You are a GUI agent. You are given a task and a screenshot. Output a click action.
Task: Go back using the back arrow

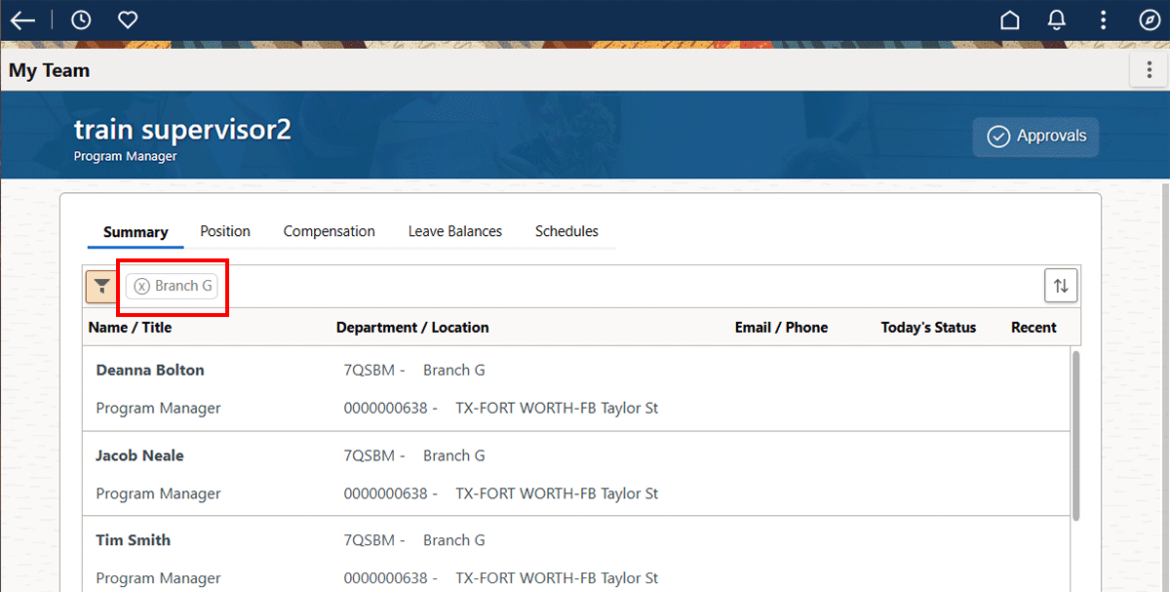tap(22, 19)
